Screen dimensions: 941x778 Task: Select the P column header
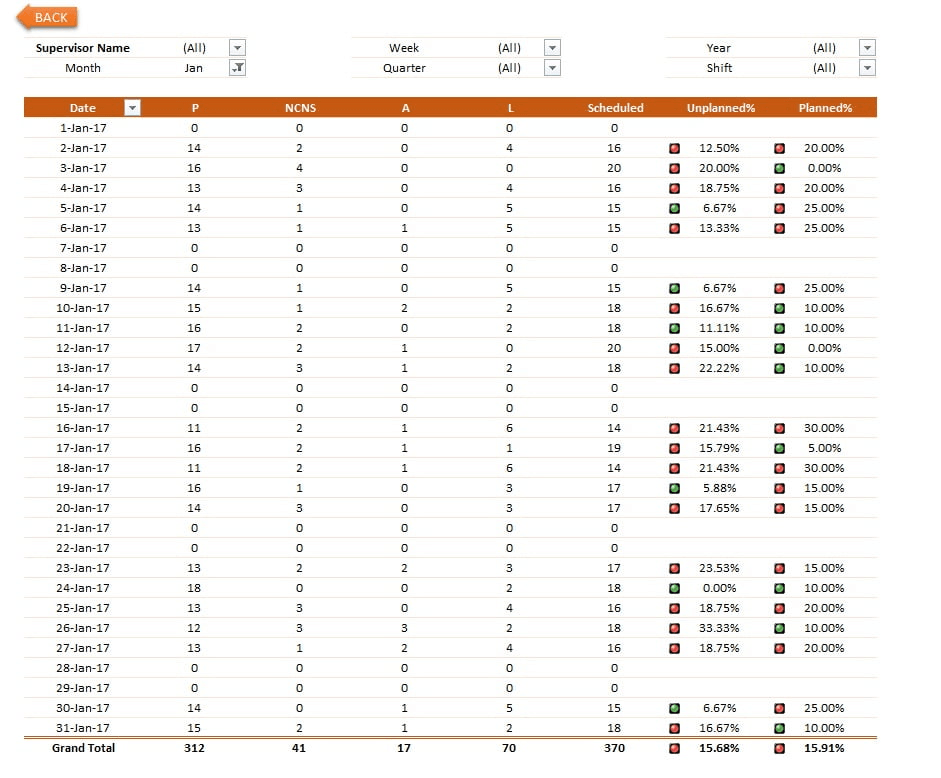(x=195, y=108)
